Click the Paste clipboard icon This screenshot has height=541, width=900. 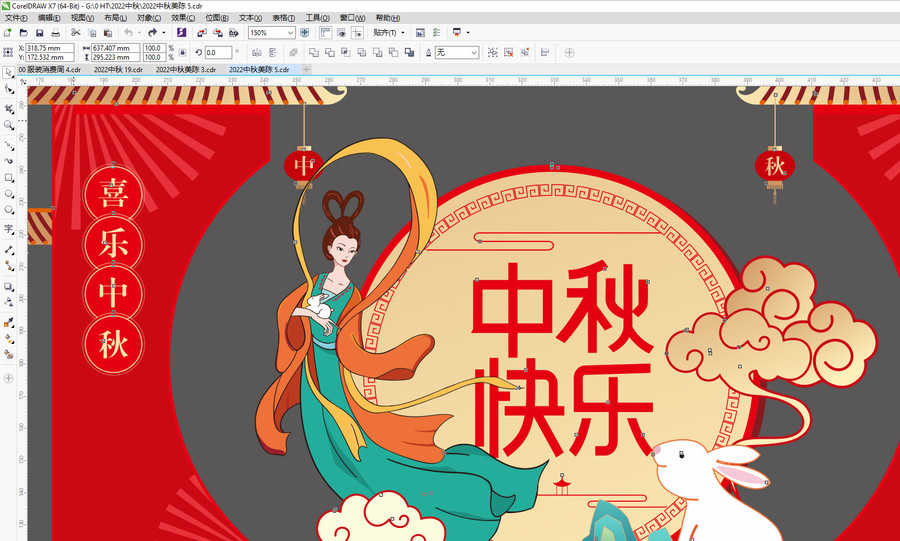[107, 33]
